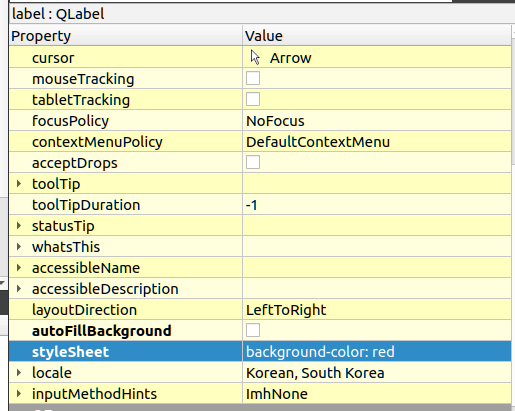Edit the toolTipDuration value -1

(251, 205)
